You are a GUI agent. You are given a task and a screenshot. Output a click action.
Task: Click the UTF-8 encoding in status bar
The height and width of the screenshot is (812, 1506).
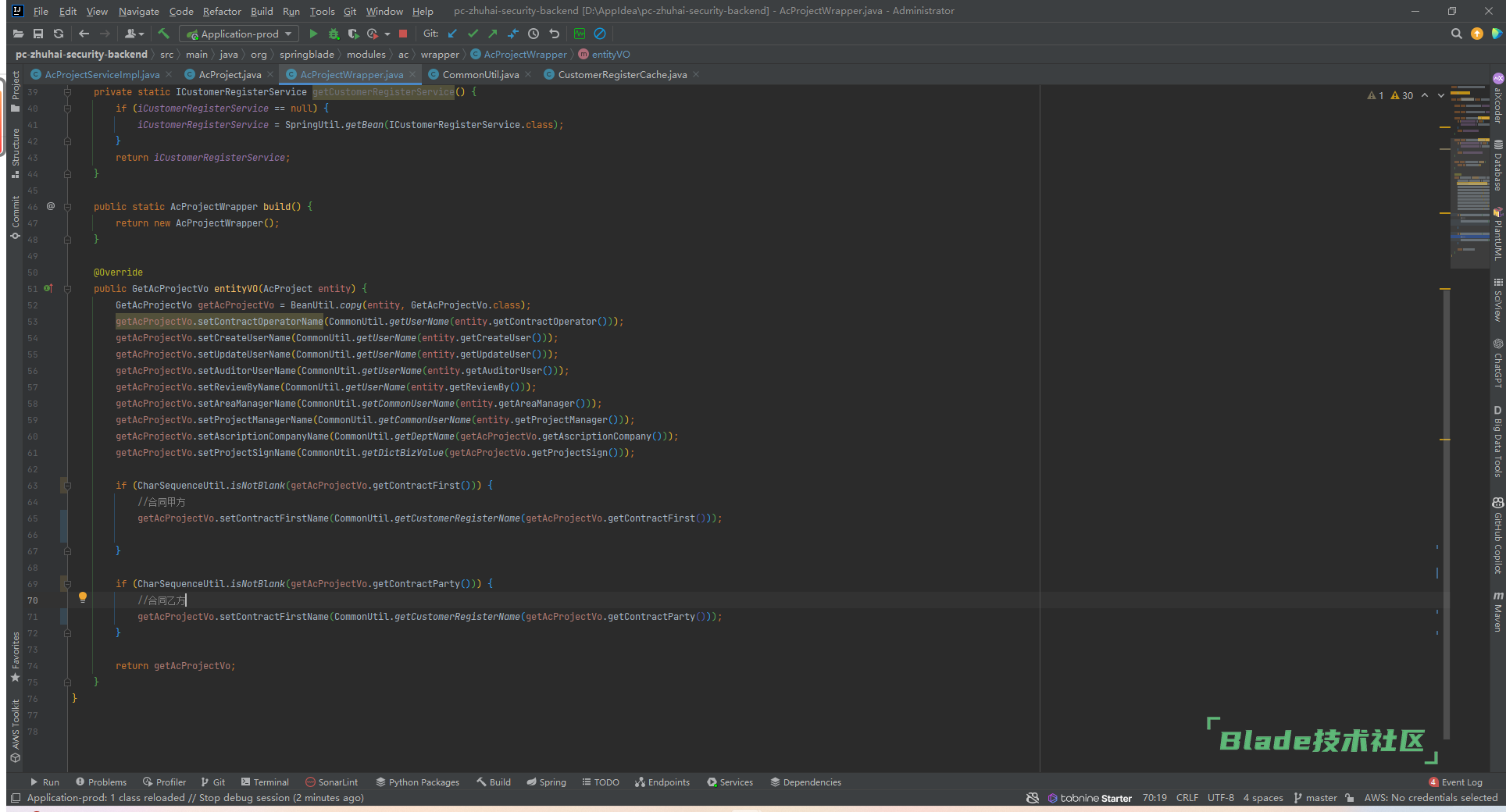point(1220,798)
